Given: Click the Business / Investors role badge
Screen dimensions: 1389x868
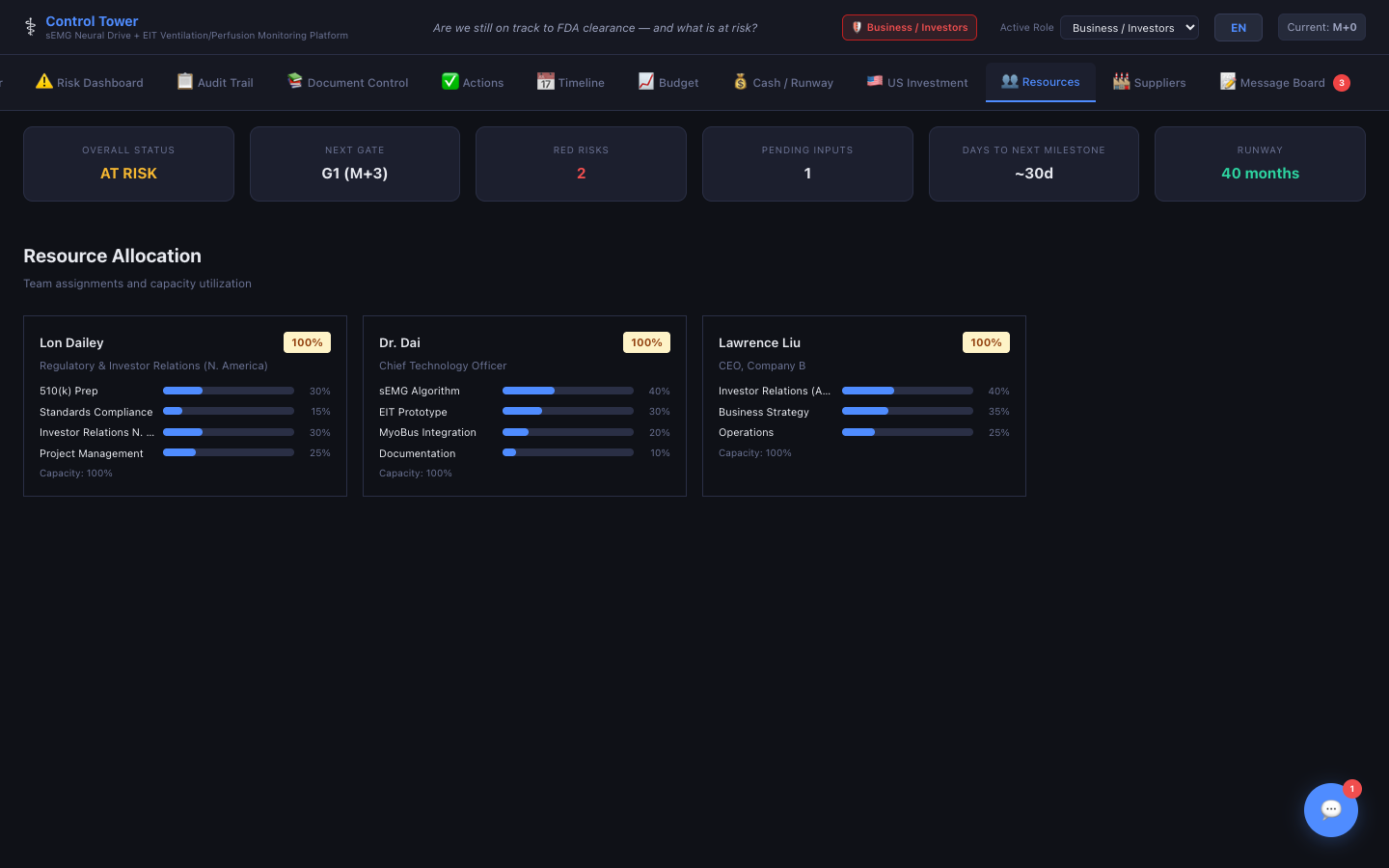Looking at the screenshot, I should [909, 28].
